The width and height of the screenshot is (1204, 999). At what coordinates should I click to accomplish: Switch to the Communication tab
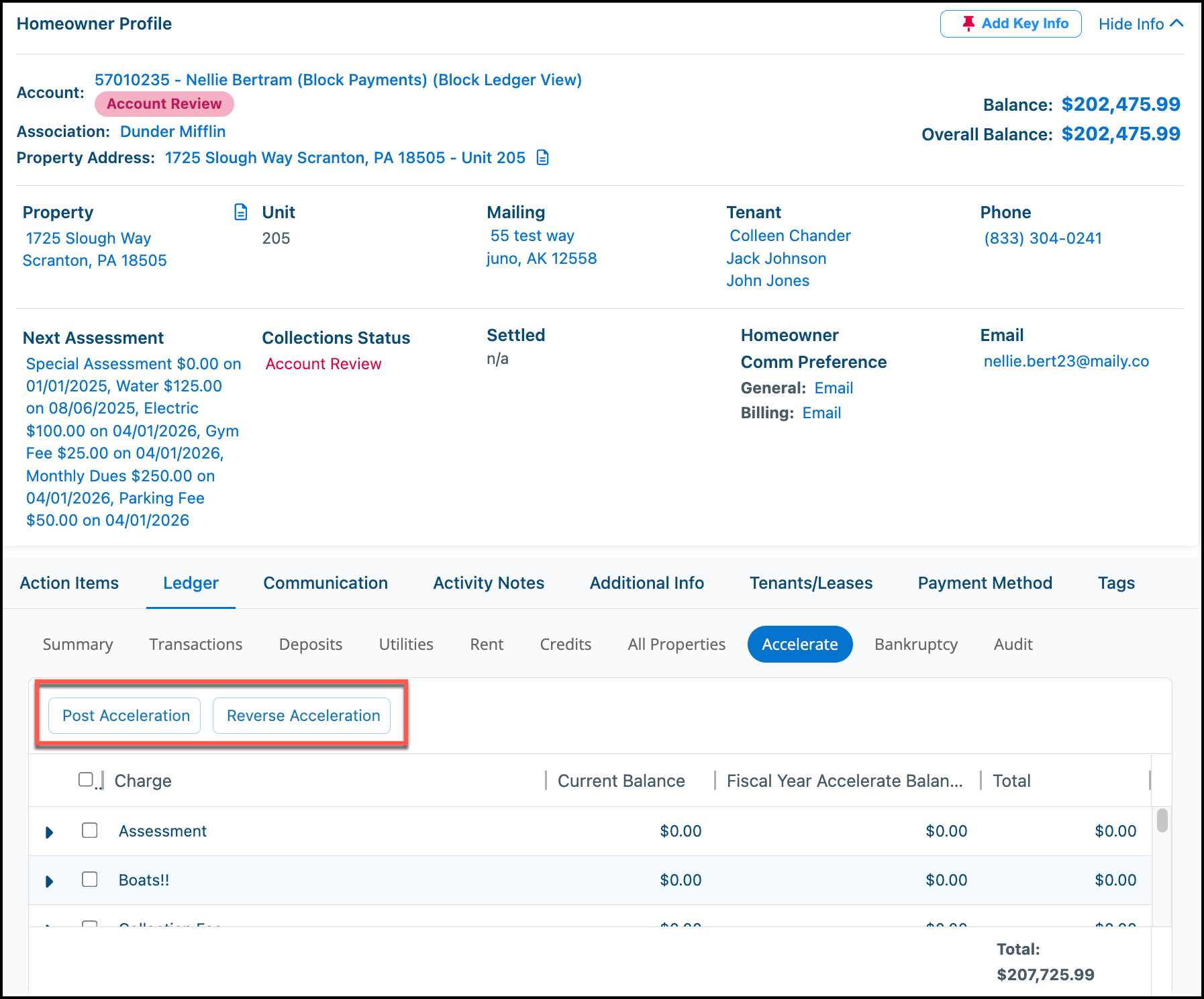[x=325, y=583]
